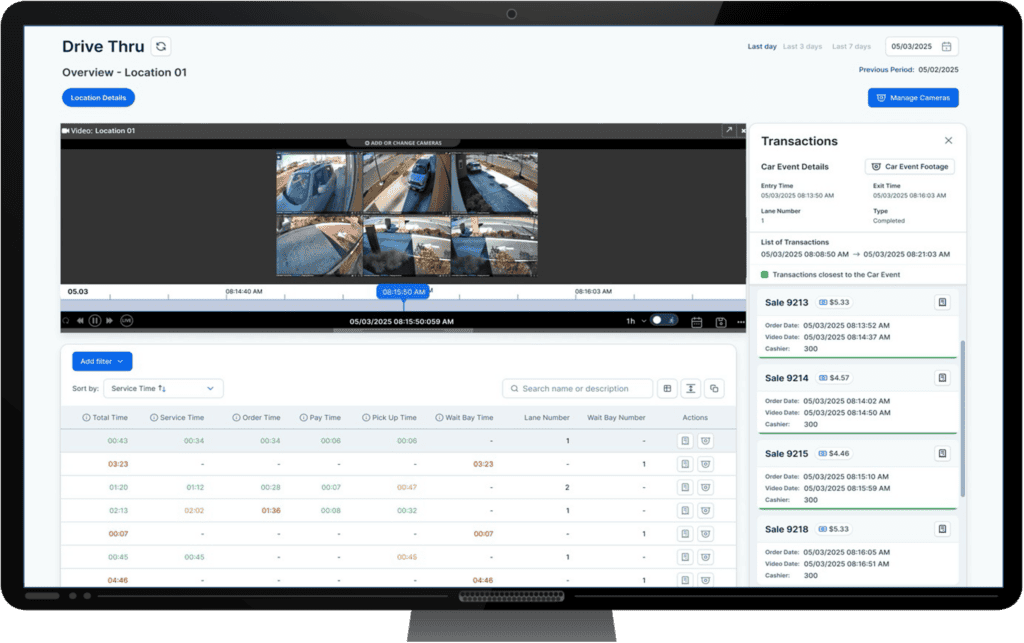This screenshot has height=643, width=1024.
Task: Click the Manage Cameras button
Action: coord(913,98)
